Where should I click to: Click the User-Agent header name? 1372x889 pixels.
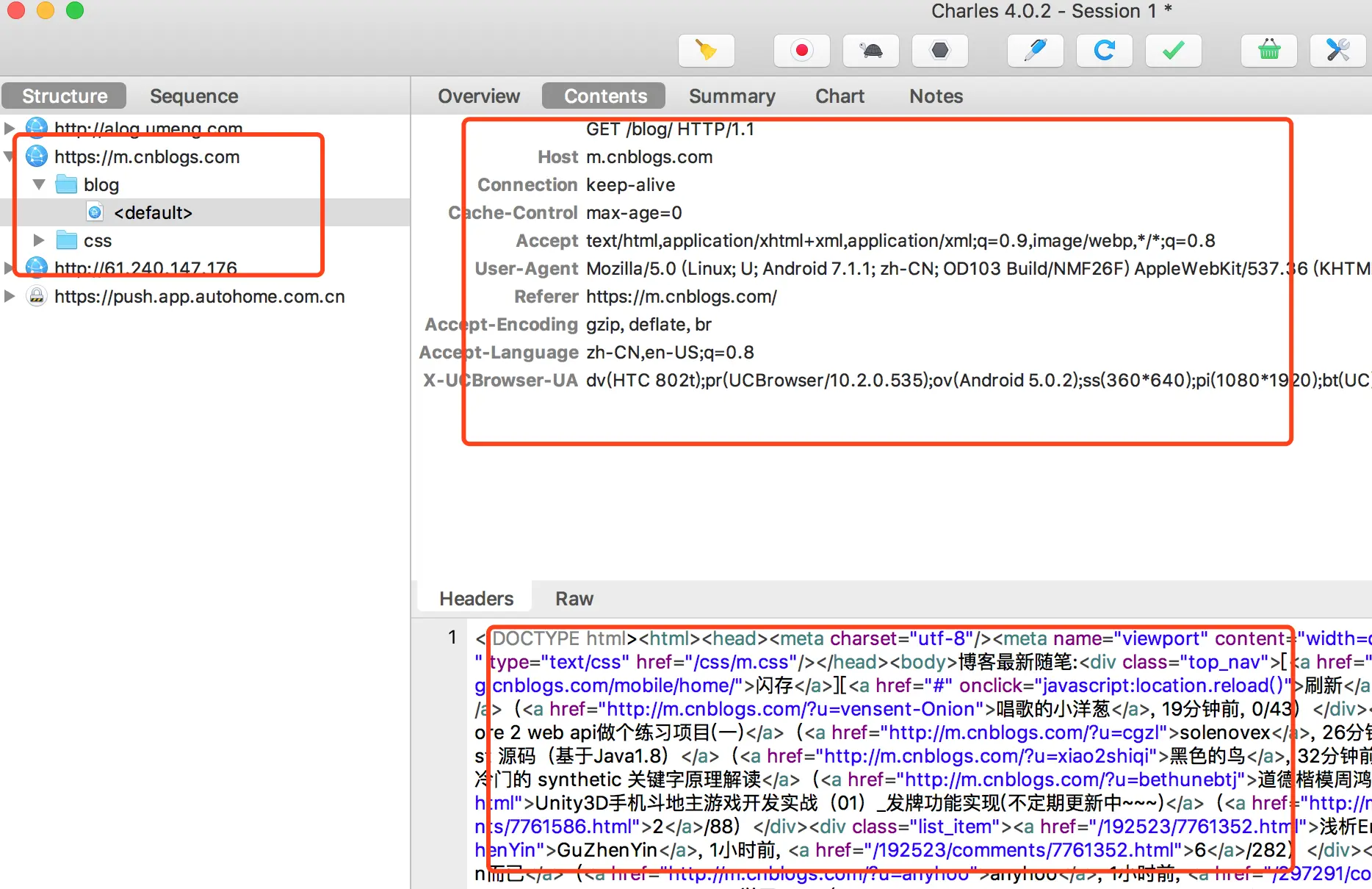point(527,269)
